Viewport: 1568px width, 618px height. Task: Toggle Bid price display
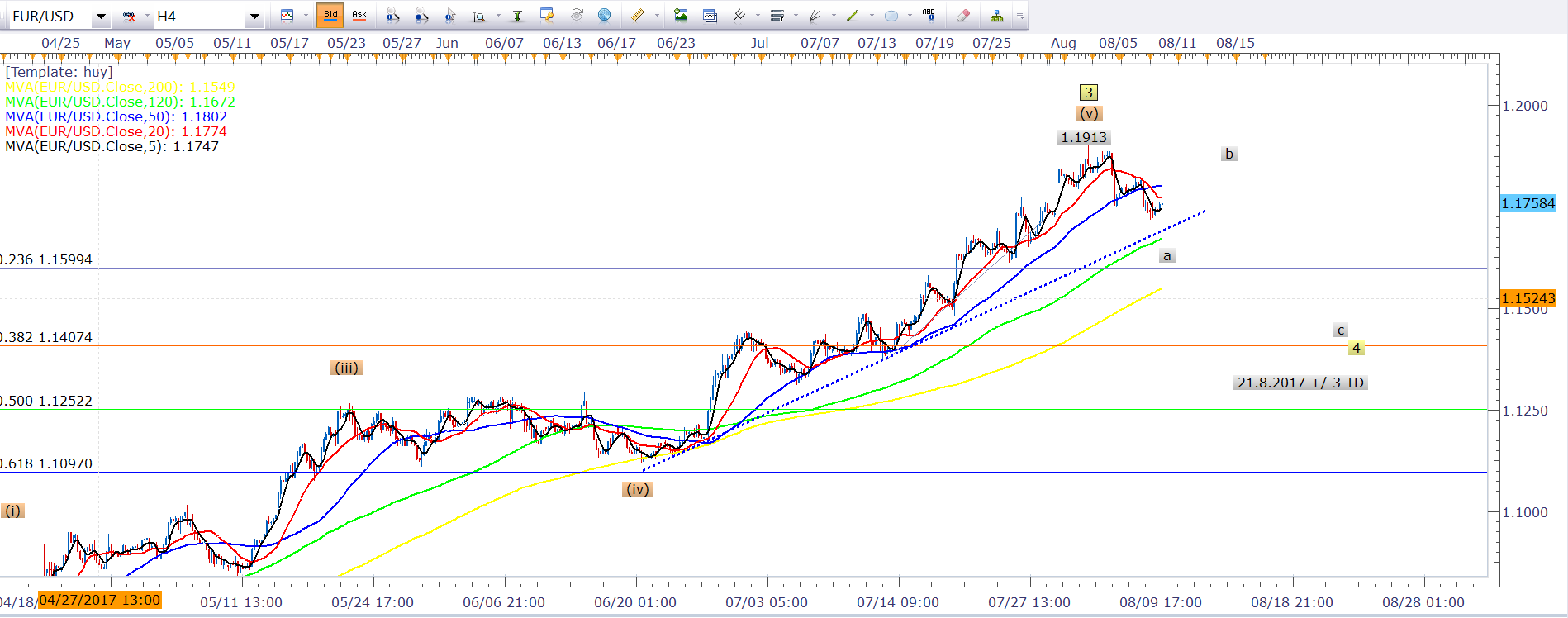click(330, 15)
